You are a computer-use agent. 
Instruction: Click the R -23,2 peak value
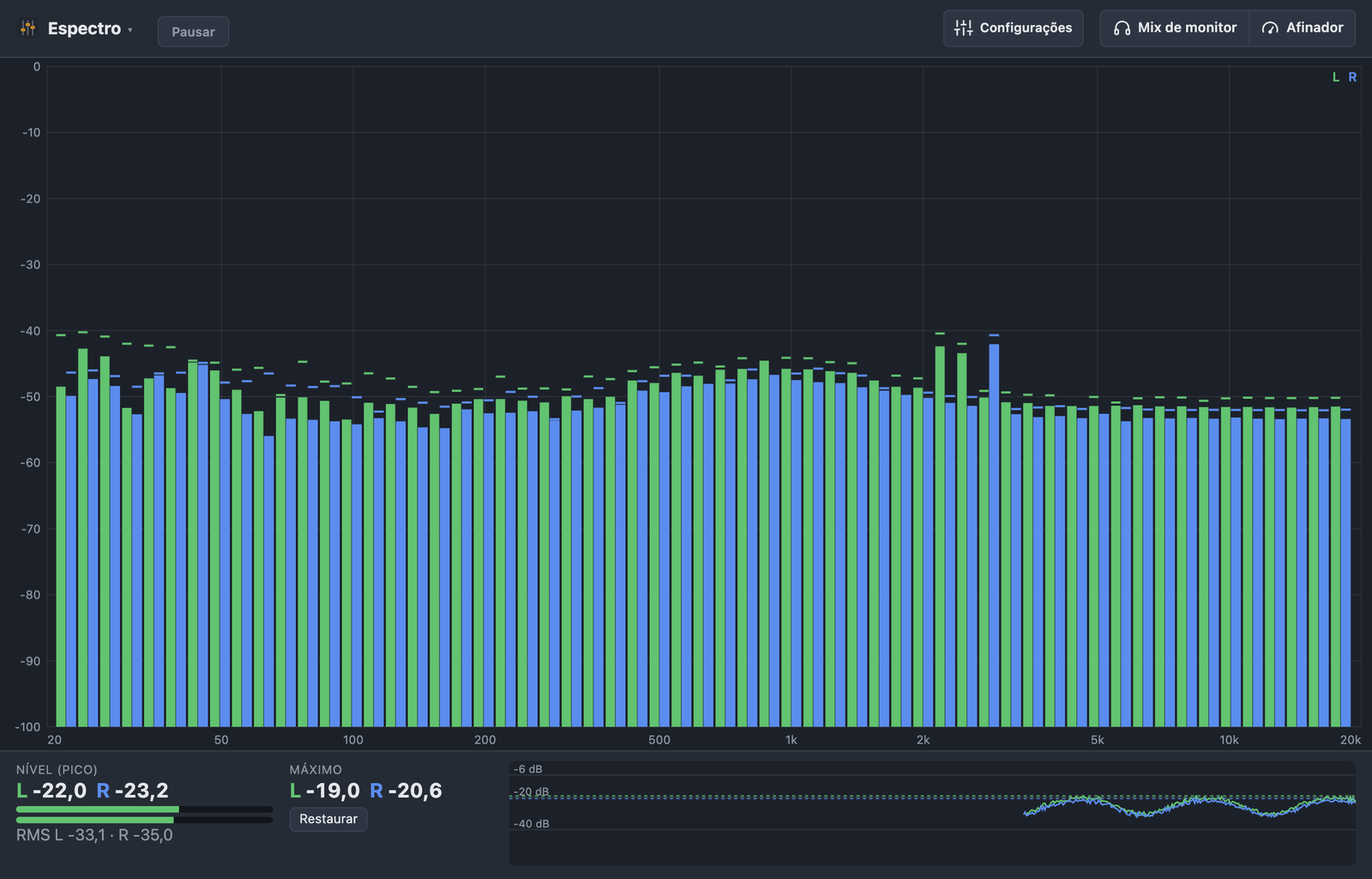click(x=132, y=791)
